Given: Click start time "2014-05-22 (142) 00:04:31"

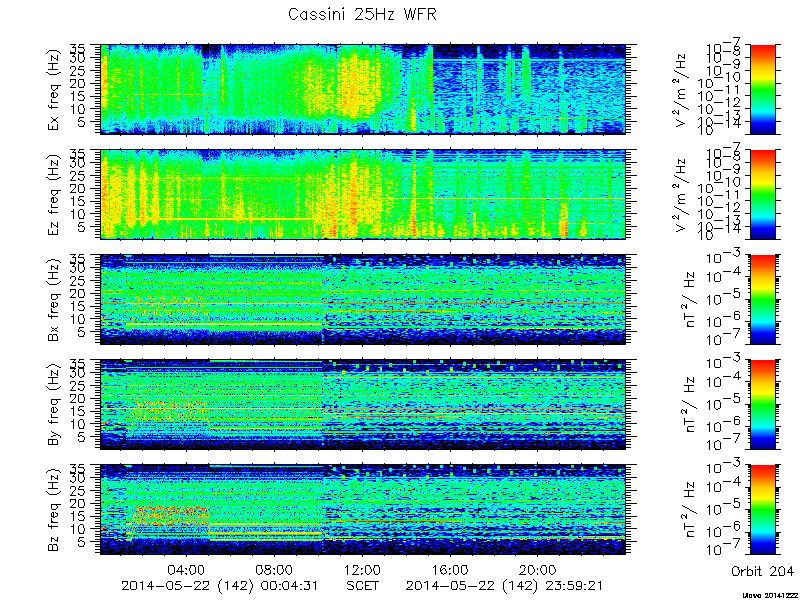Looking at the screenshot, I should tap(221, 585).
